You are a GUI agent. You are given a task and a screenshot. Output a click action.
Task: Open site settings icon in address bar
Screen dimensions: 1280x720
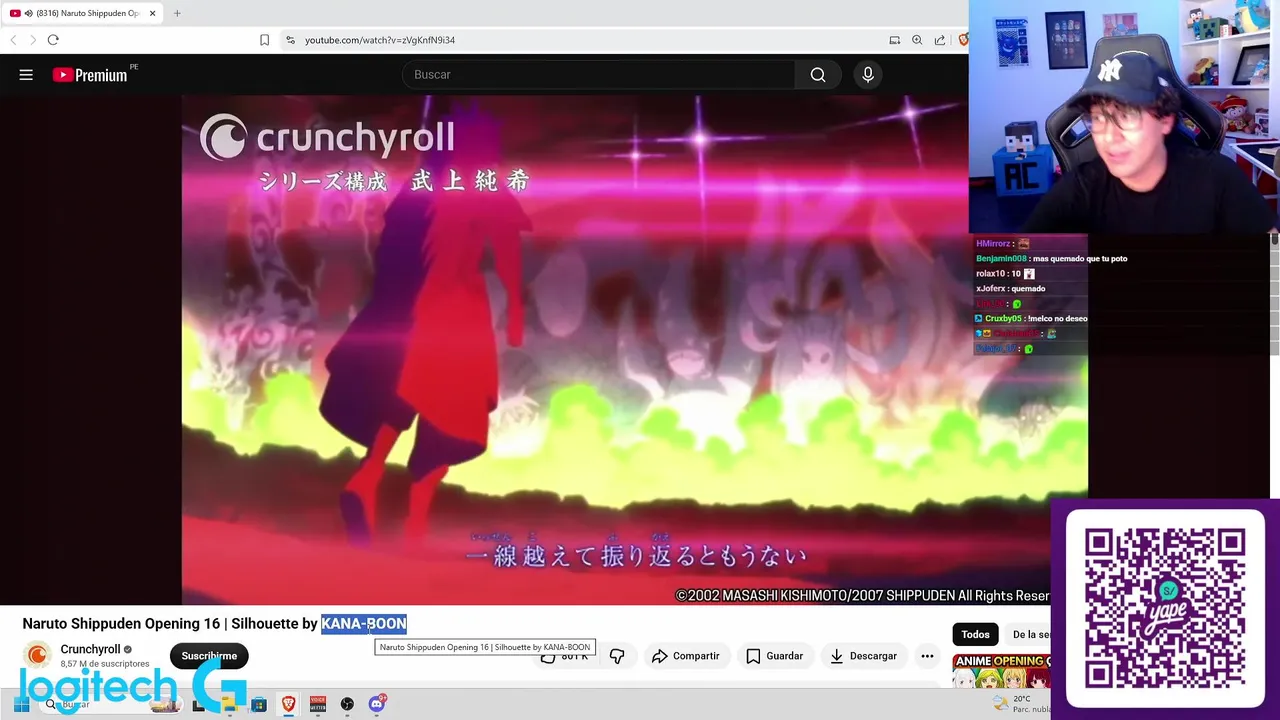(x=290, y=40)
